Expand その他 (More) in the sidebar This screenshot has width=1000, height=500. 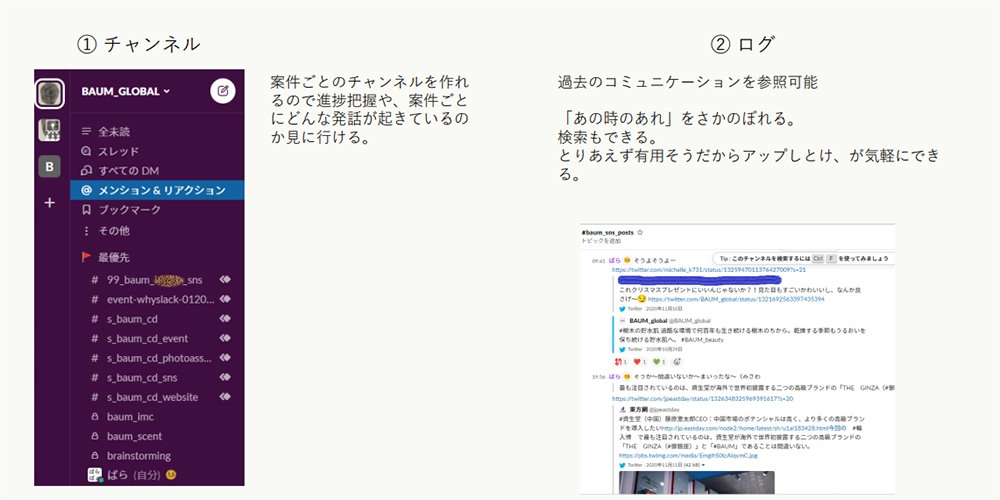(x=157, y=230)
